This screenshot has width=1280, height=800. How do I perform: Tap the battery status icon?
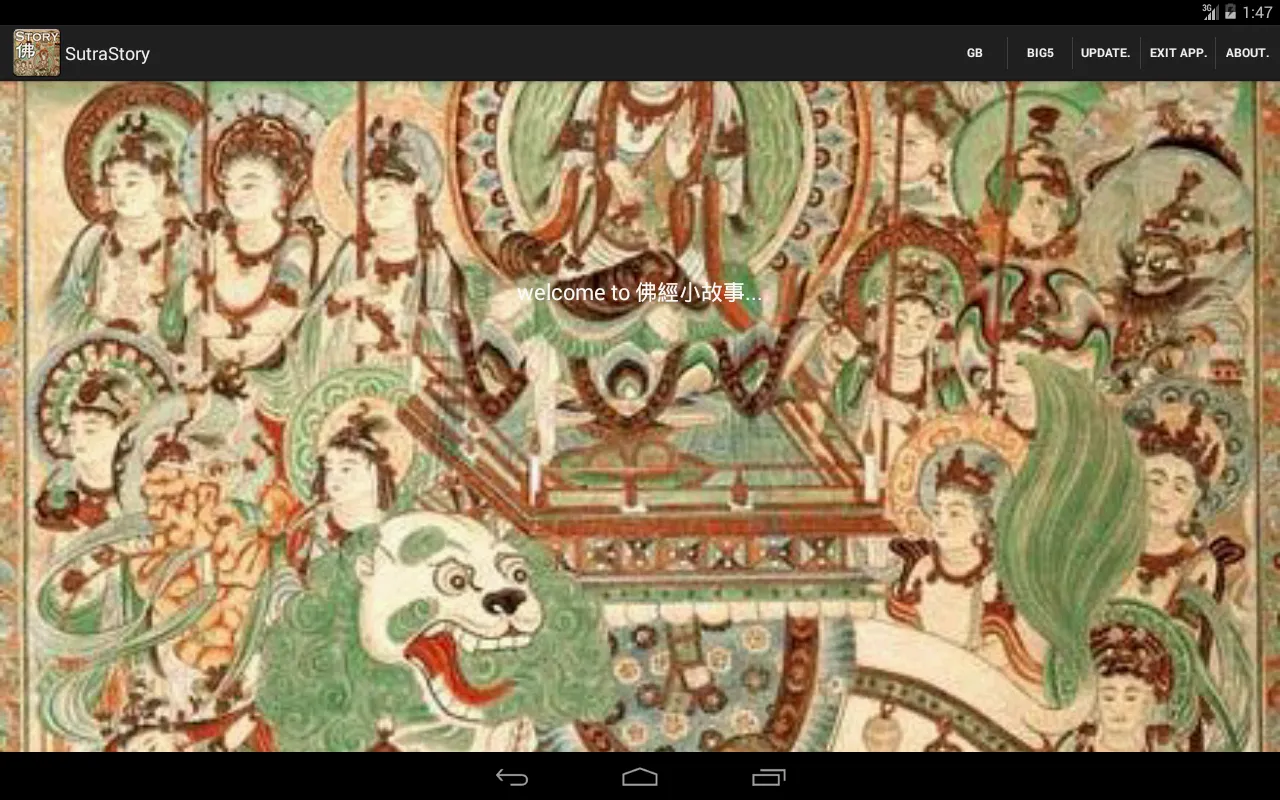(x=1231, y=12)
